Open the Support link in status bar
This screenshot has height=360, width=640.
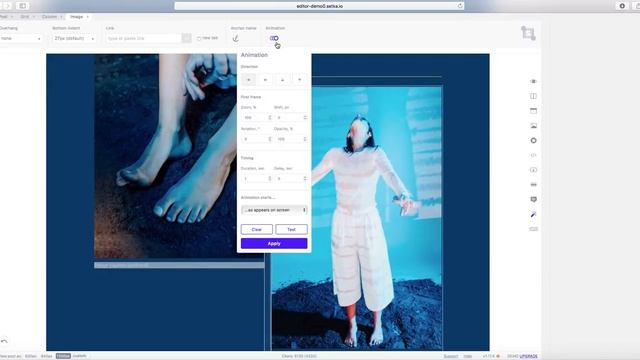tap(451, 356)
